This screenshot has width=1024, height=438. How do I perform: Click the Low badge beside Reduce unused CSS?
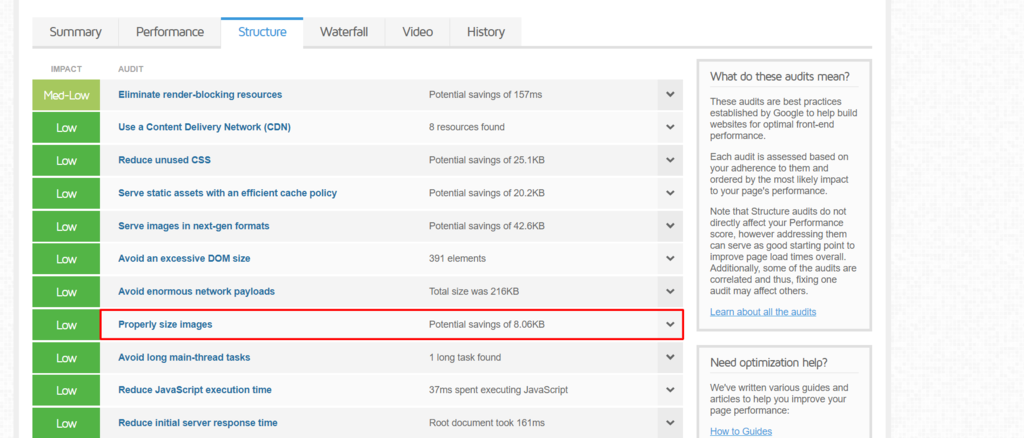pyautogui.click(x=66, y=161)
